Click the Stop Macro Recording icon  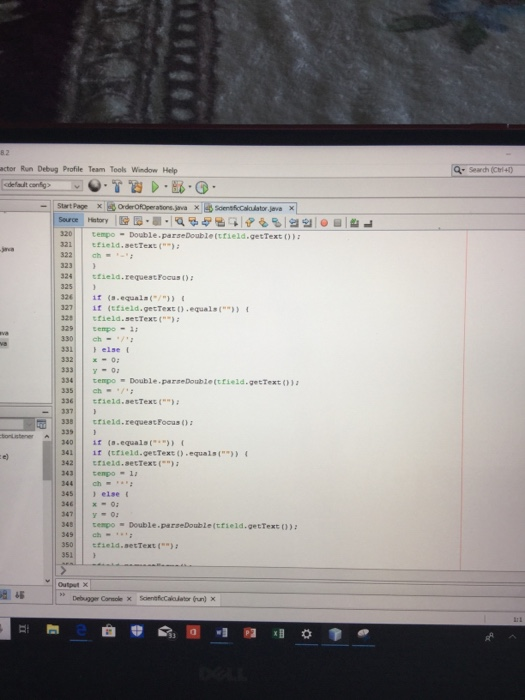point(338,222)
